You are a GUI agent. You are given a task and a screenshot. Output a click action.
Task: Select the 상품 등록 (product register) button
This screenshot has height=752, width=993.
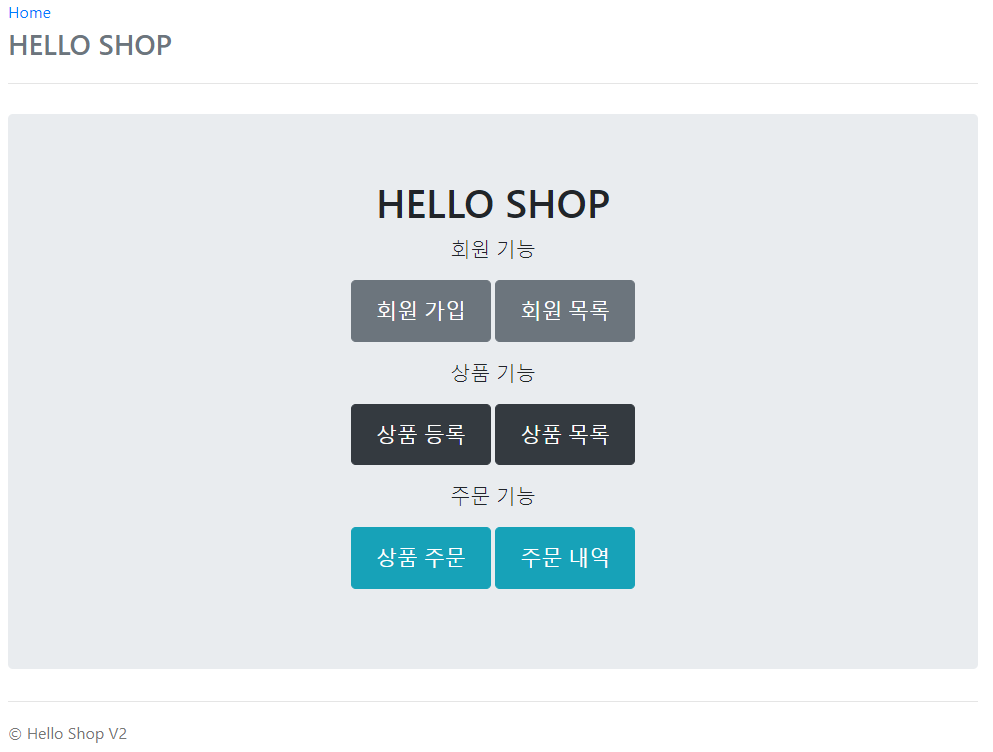tap(420, 434)
